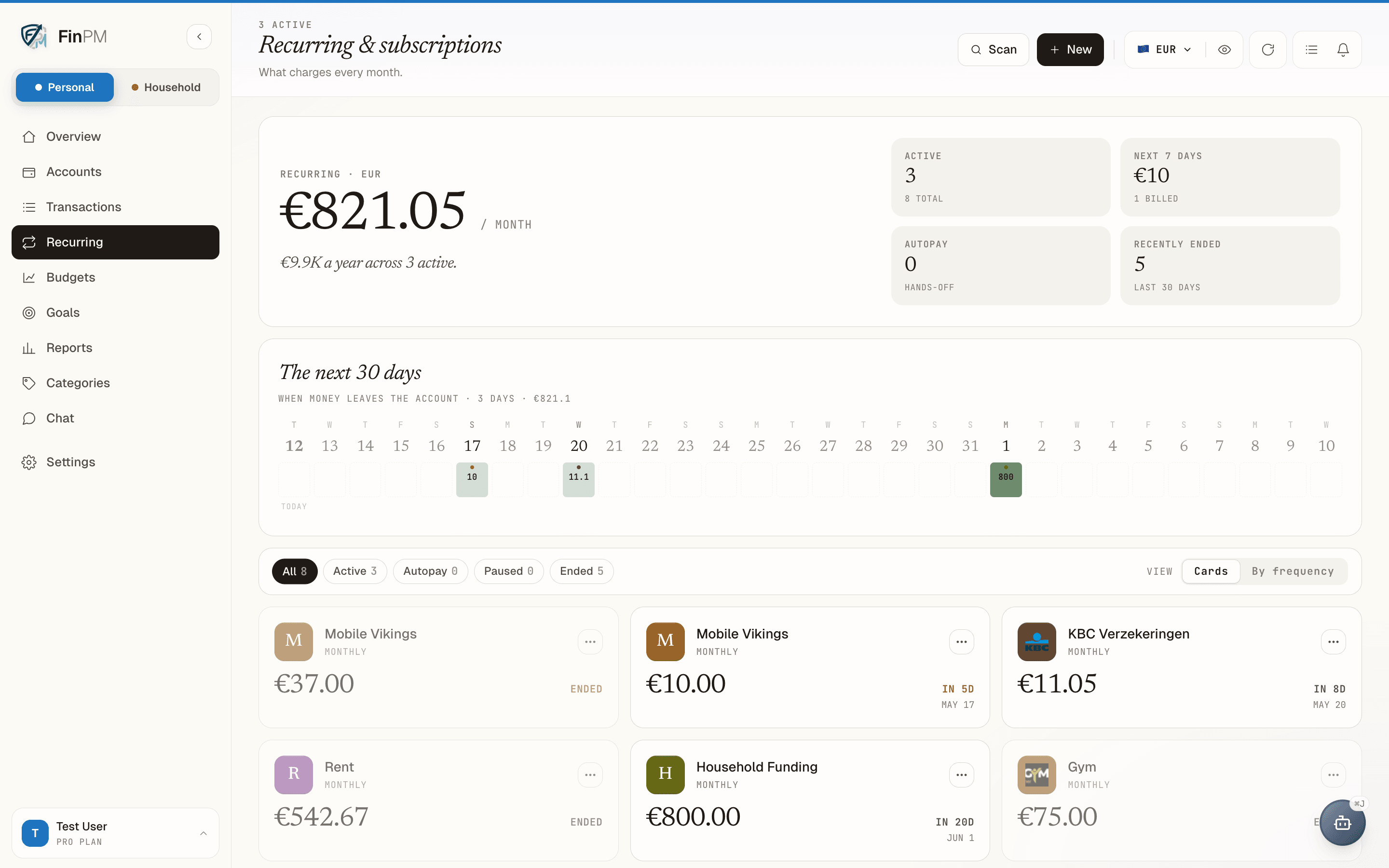Screen dimensions: 1389x868
Task: Click the KBC logo thumbnail
Action: [x=1036, y=642]
